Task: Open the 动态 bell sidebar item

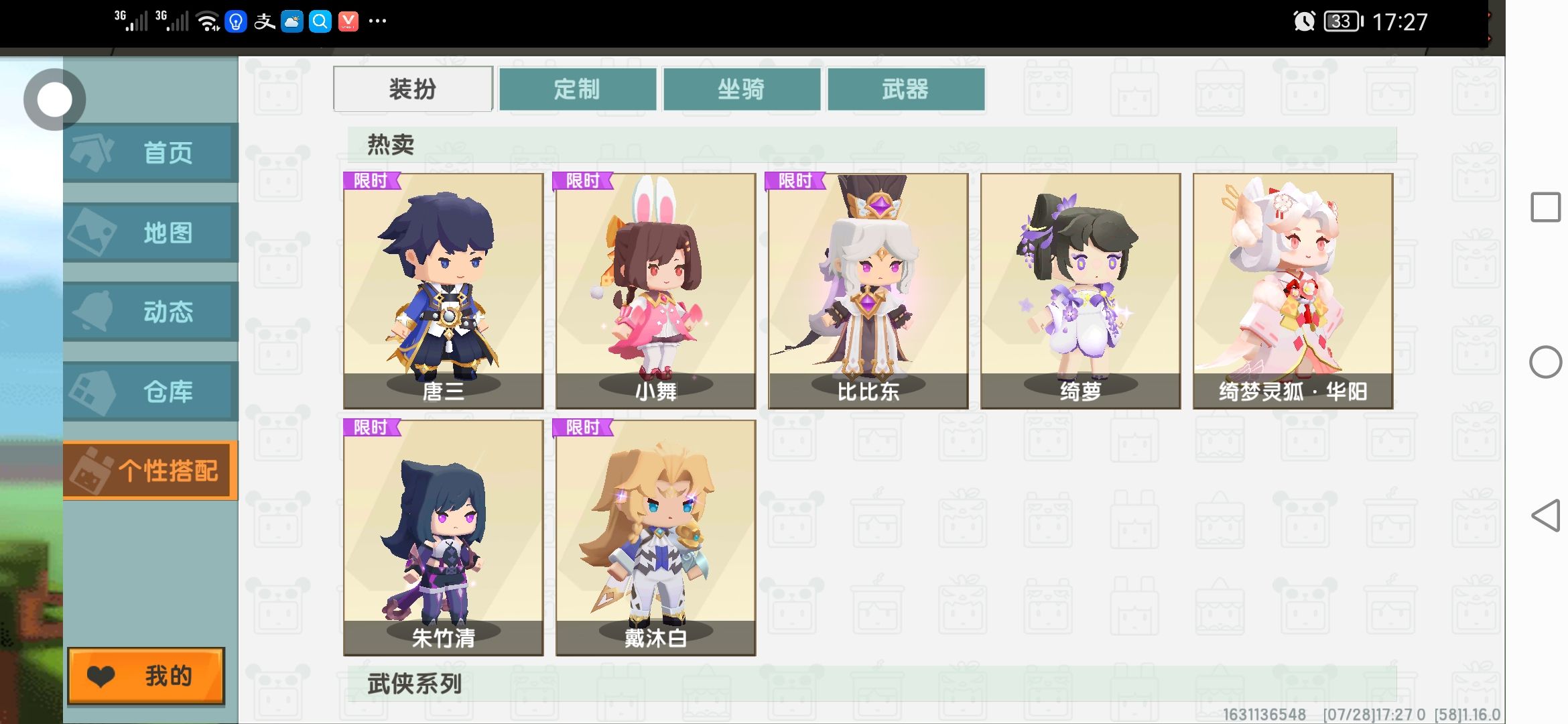Action: (151, 312)
